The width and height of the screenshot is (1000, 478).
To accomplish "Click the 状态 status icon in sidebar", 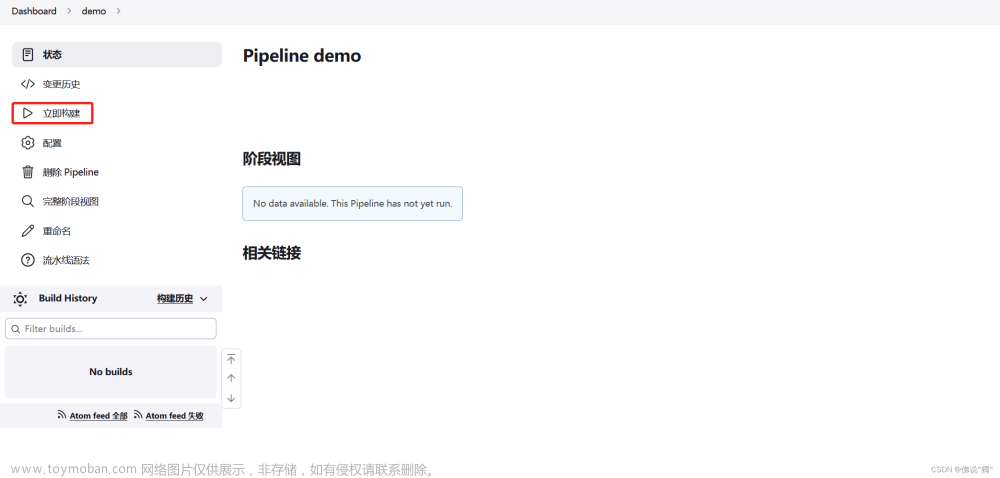I will [27, 55].
